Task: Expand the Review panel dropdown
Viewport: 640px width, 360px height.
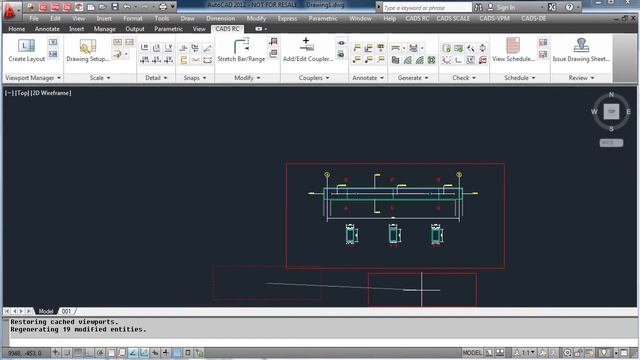Action: (581, 78)
